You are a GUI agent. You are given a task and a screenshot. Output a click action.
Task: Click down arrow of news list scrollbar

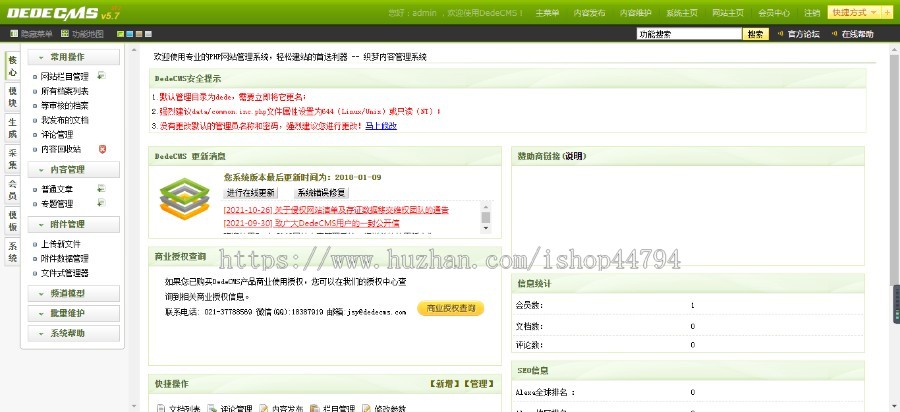point(486,228)
